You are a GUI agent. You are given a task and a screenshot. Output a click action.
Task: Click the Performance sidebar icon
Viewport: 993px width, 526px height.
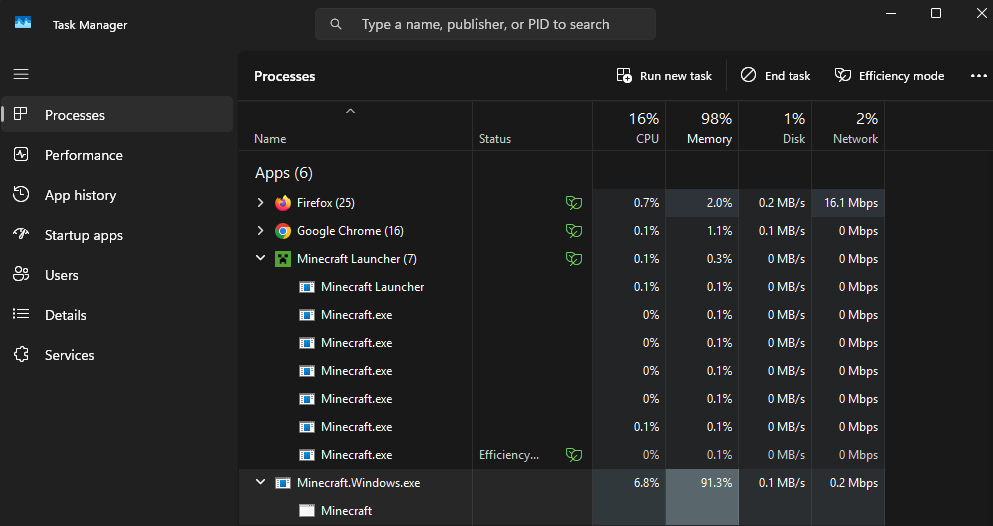(x=21, y=155)
